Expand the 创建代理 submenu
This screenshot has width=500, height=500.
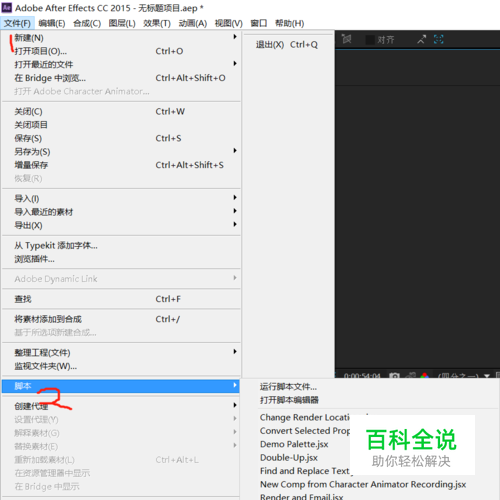pos(121,406)
